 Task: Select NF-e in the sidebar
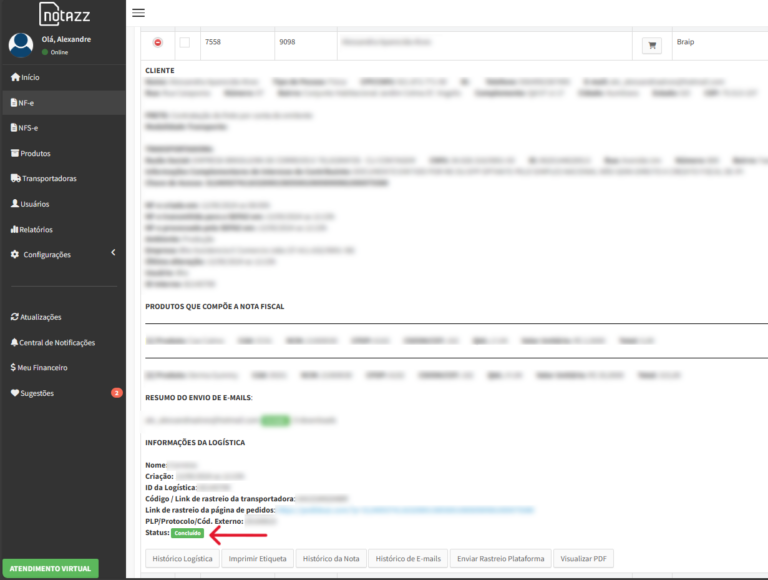(x=27, y=102)
